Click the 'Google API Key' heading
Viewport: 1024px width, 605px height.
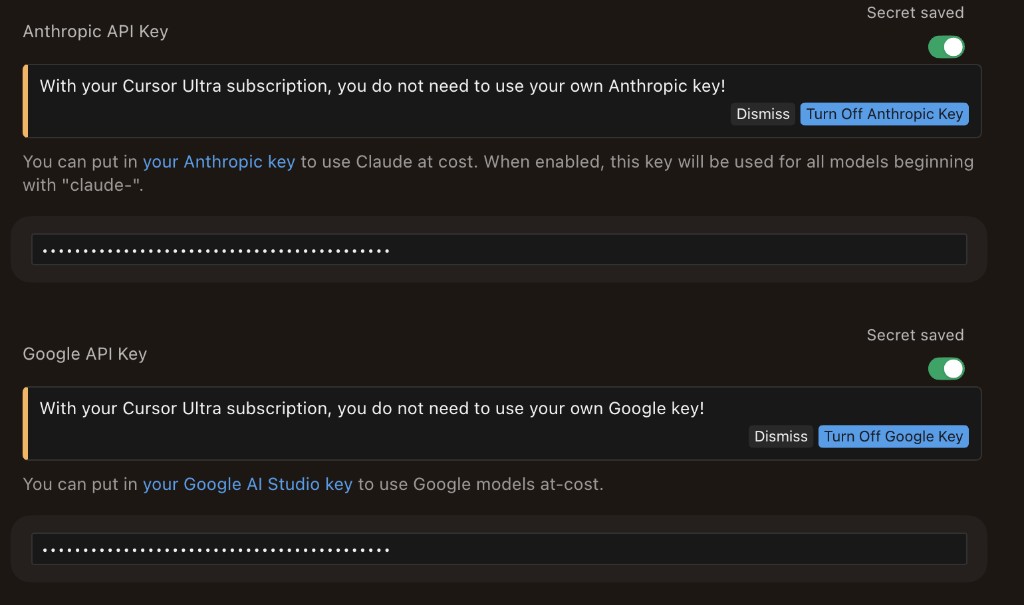pyautogui.click(x=85, y=354)
